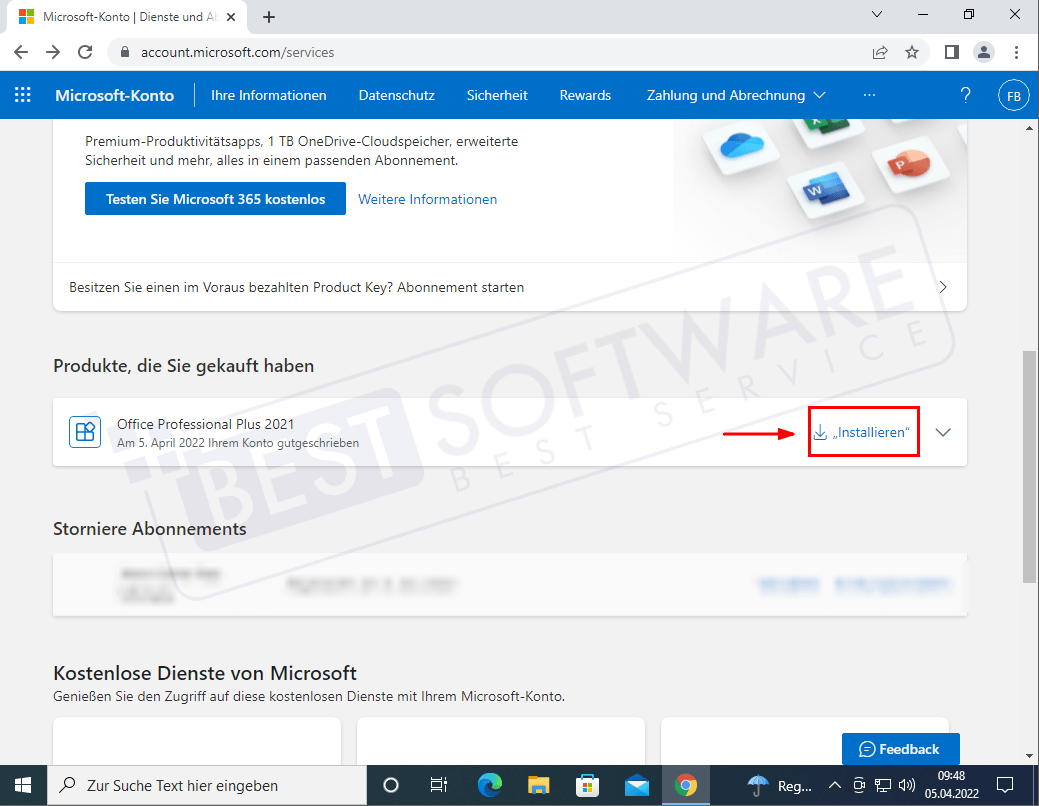The width and height of the screenshot is (1039, 806).
Task: Expand the prepaid Product Key subscription row
Action: (x=941, y=287)
